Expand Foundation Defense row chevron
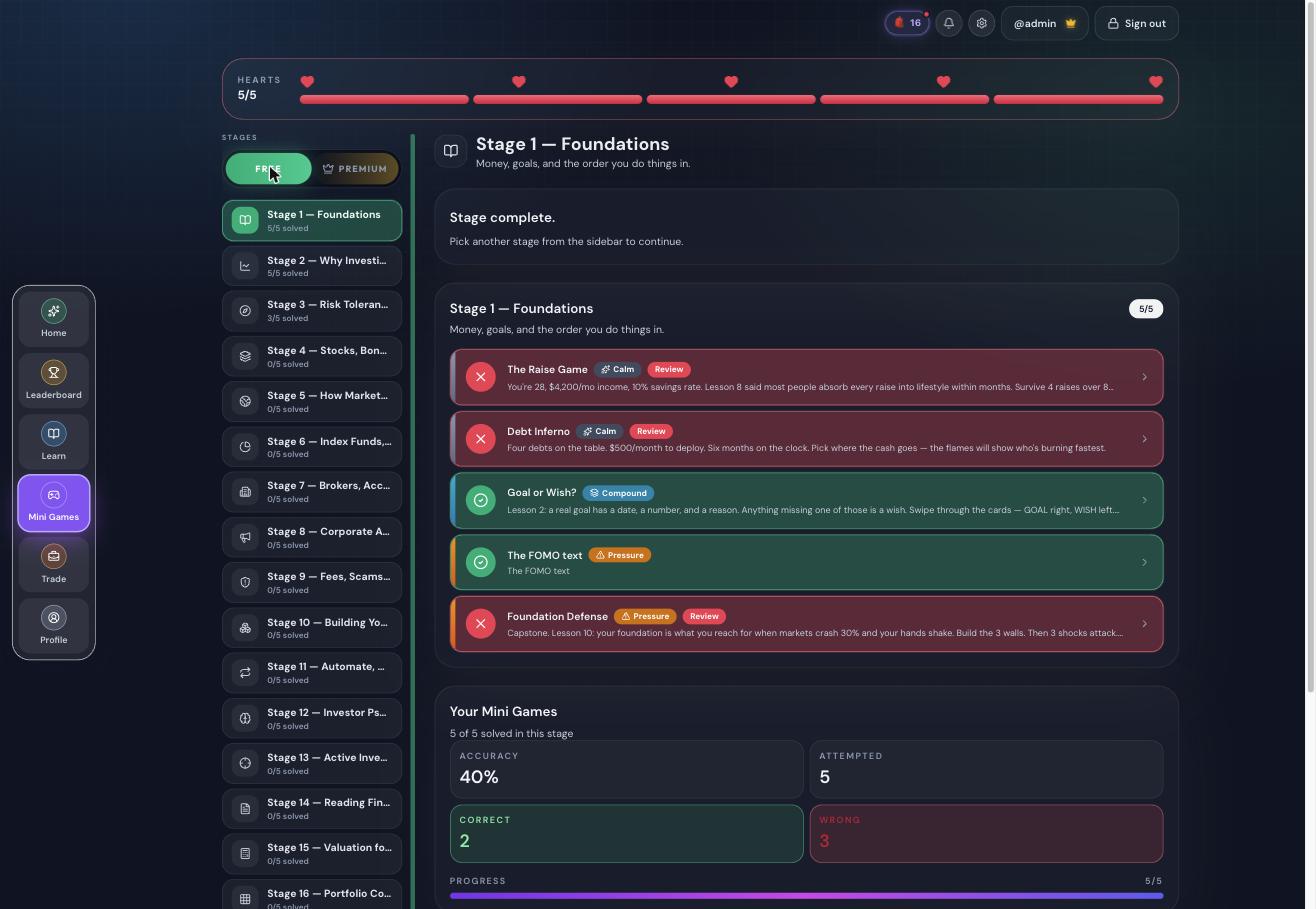 [1144, 624]
